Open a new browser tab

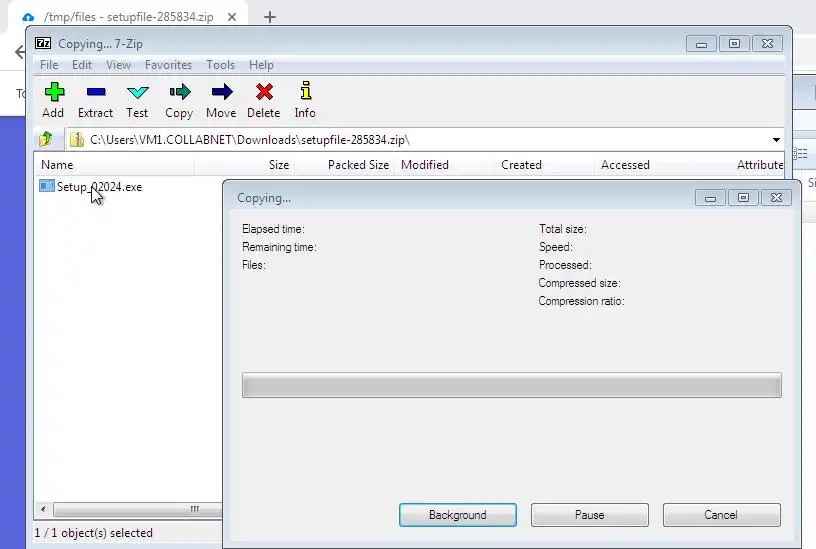270,17
